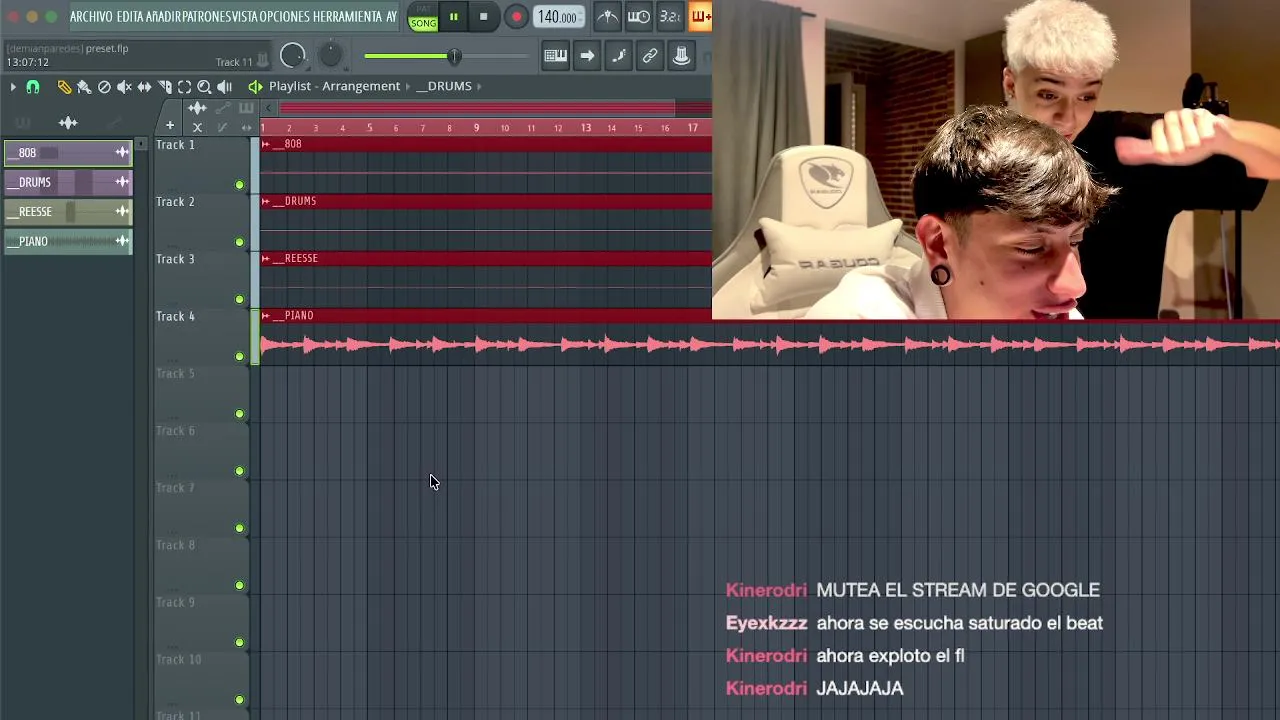Screen dimensions: 1280x720
Task: Click the master volume knob
Action: [x=292, y=56]
